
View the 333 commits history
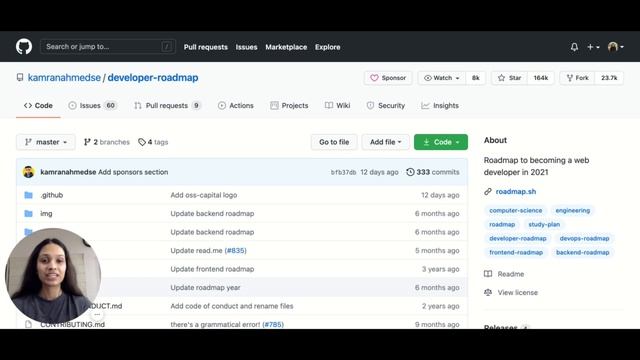(433, 172)
